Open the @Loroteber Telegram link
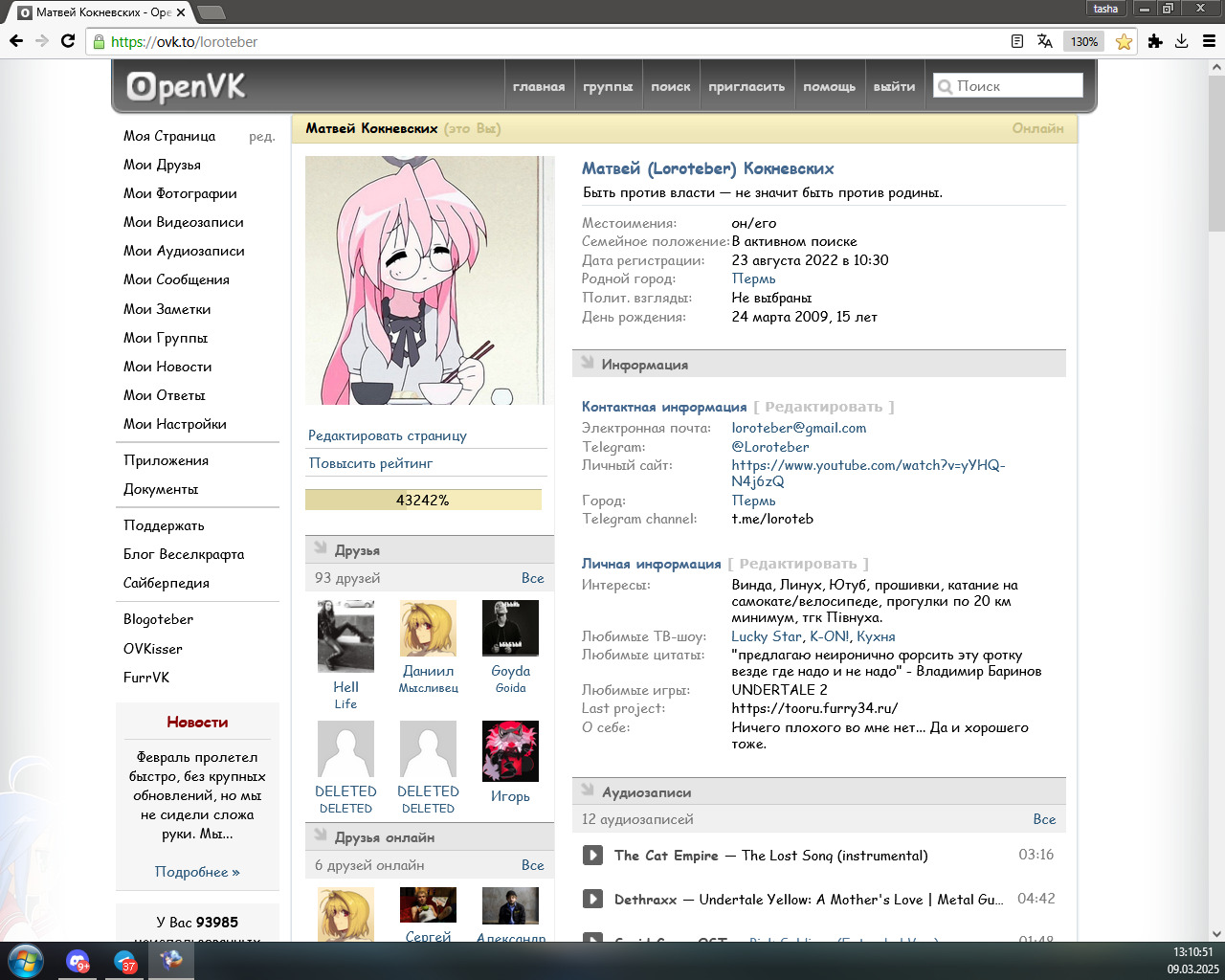Image resolution: width=1225 pixels, height=980 pixels. point(770,447)
